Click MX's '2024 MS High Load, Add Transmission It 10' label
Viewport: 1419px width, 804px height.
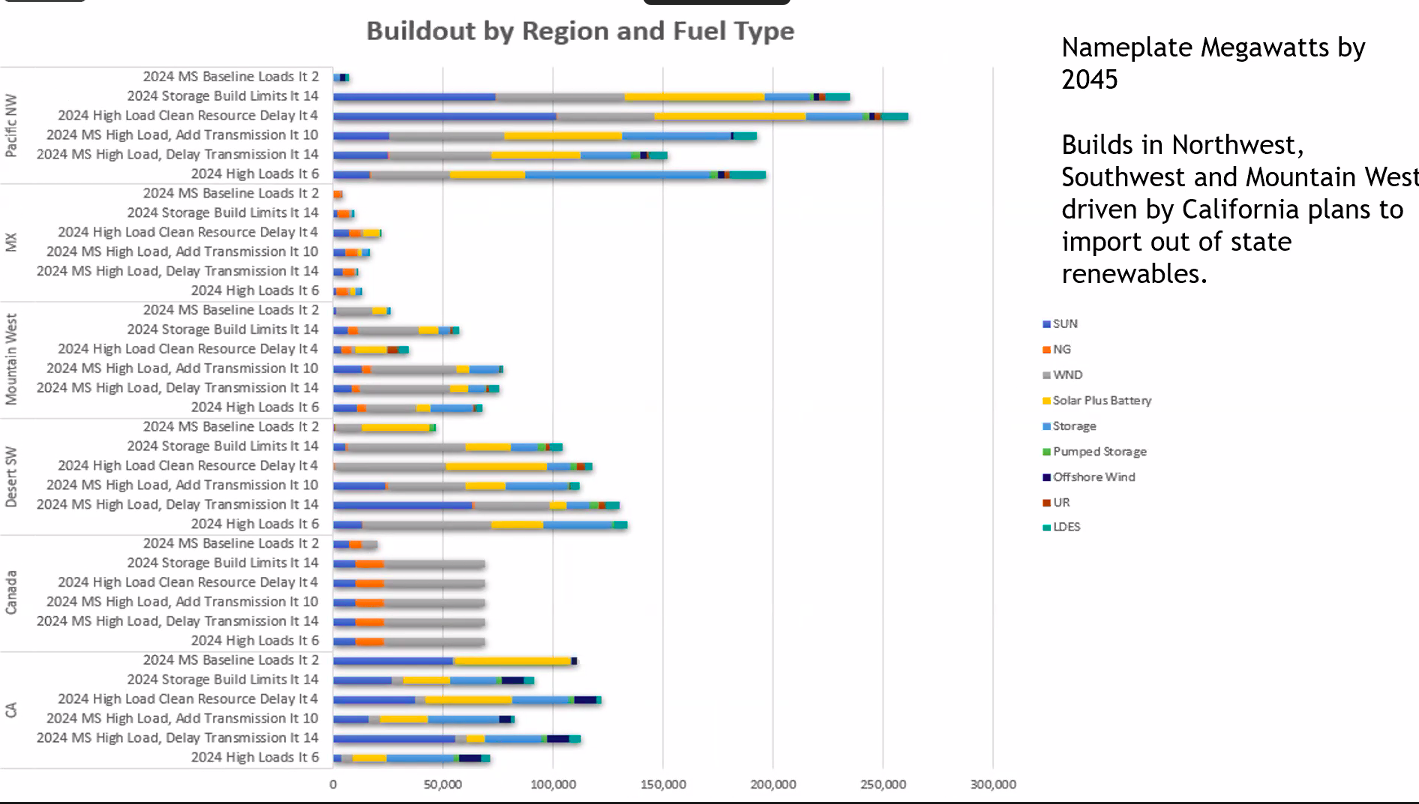click(x=183, y=251)
